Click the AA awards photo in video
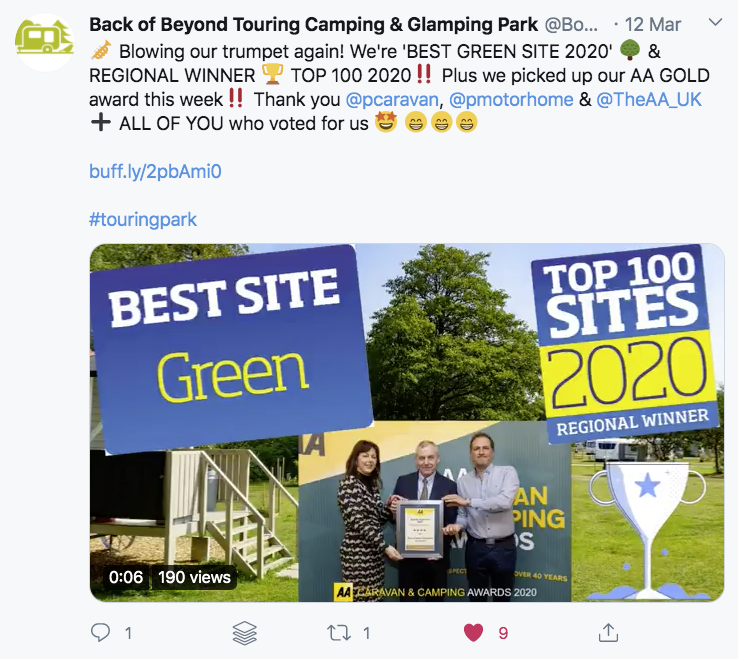This screenshot has width=738, height=659. (x=435, y=511)
